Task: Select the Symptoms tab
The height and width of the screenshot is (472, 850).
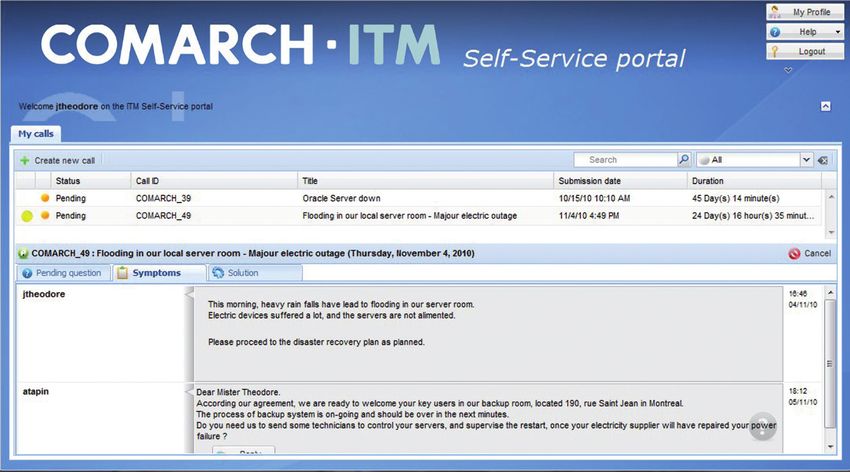Action: click(x=159, y=273)
